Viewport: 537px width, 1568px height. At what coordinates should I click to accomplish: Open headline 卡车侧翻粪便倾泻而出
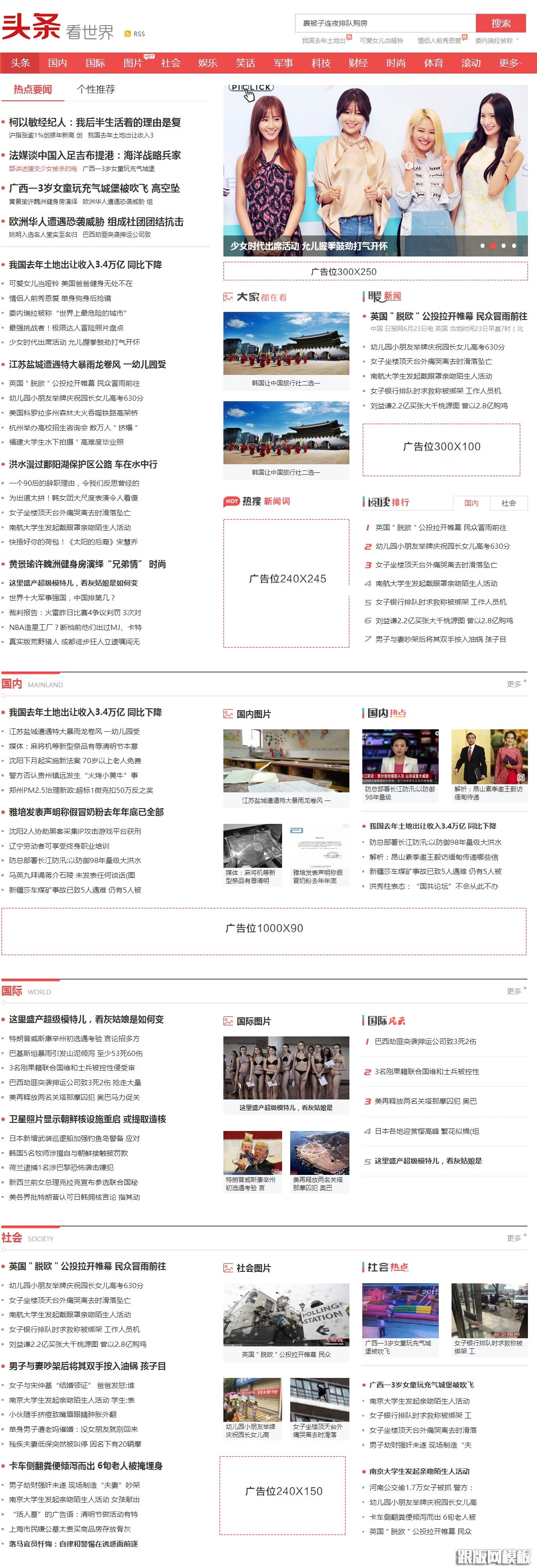point(85,1465)
